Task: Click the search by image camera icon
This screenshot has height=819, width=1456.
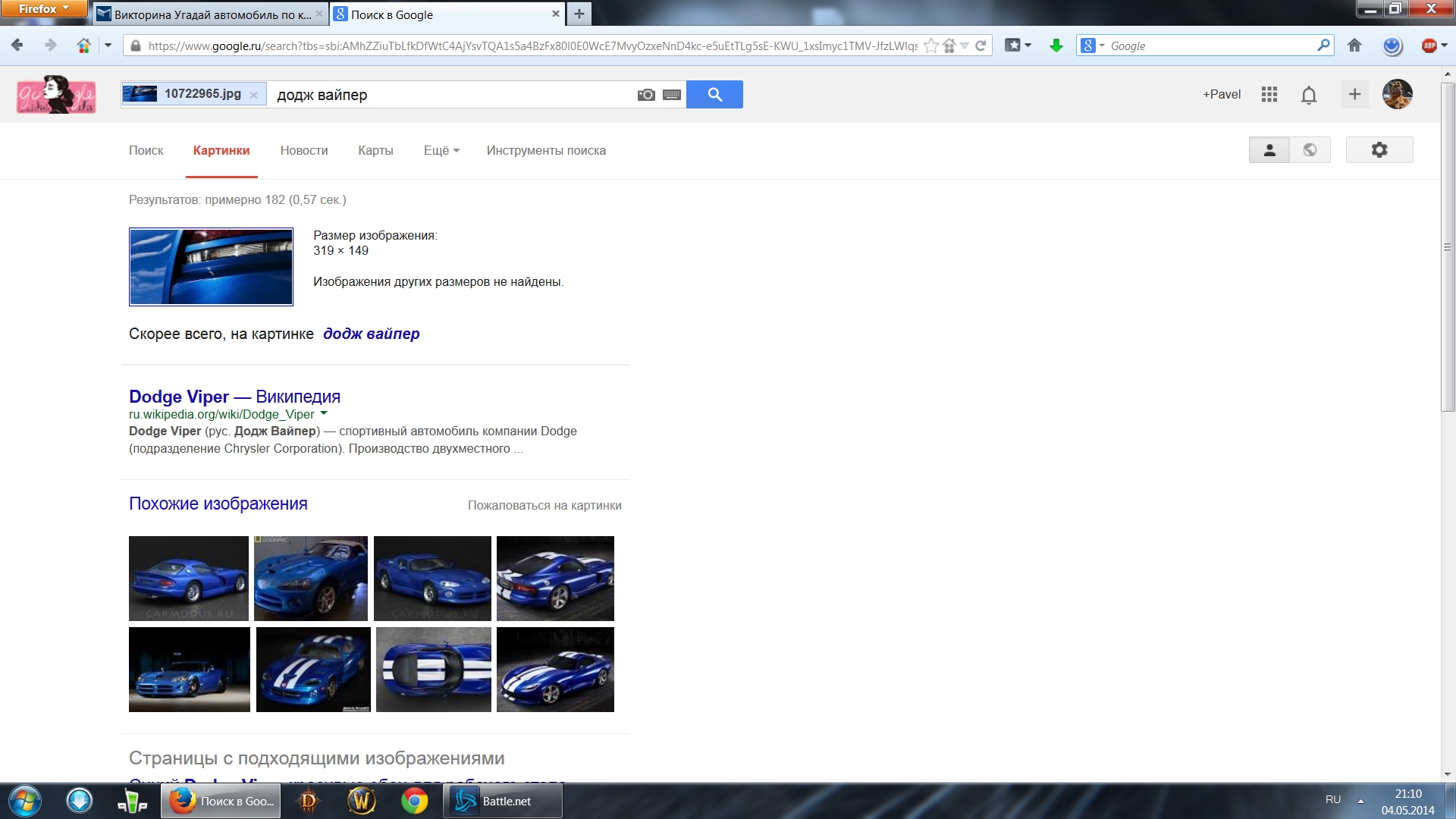Action: [646, 95]
